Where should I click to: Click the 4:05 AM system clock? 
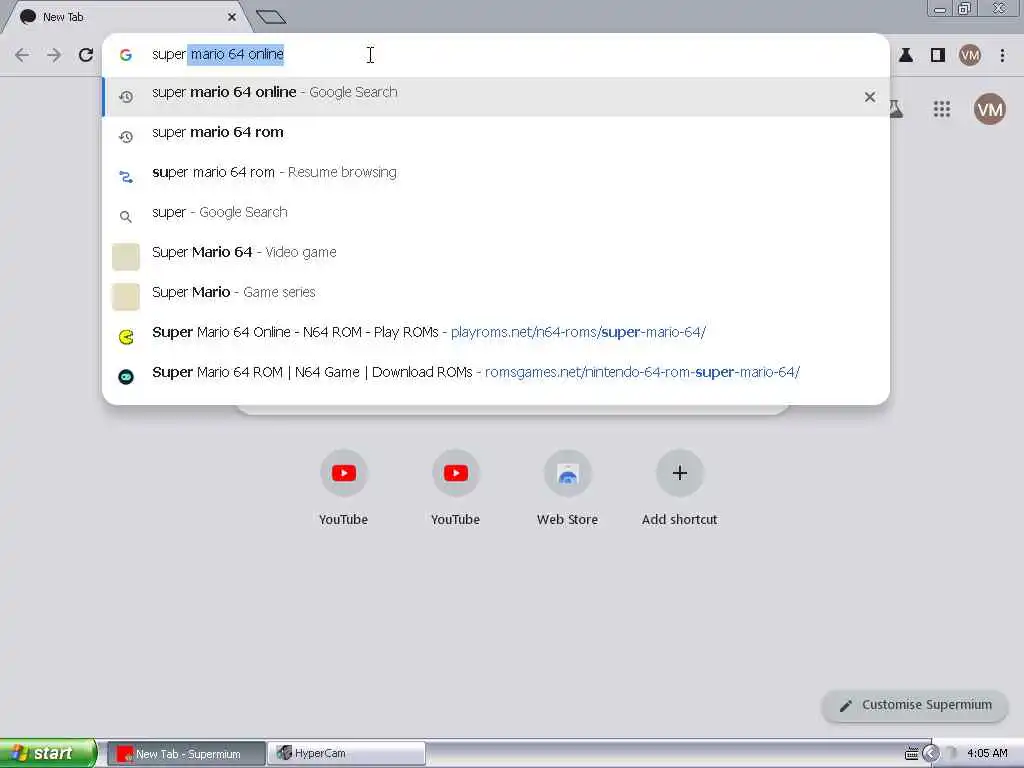tap(987, 754)
